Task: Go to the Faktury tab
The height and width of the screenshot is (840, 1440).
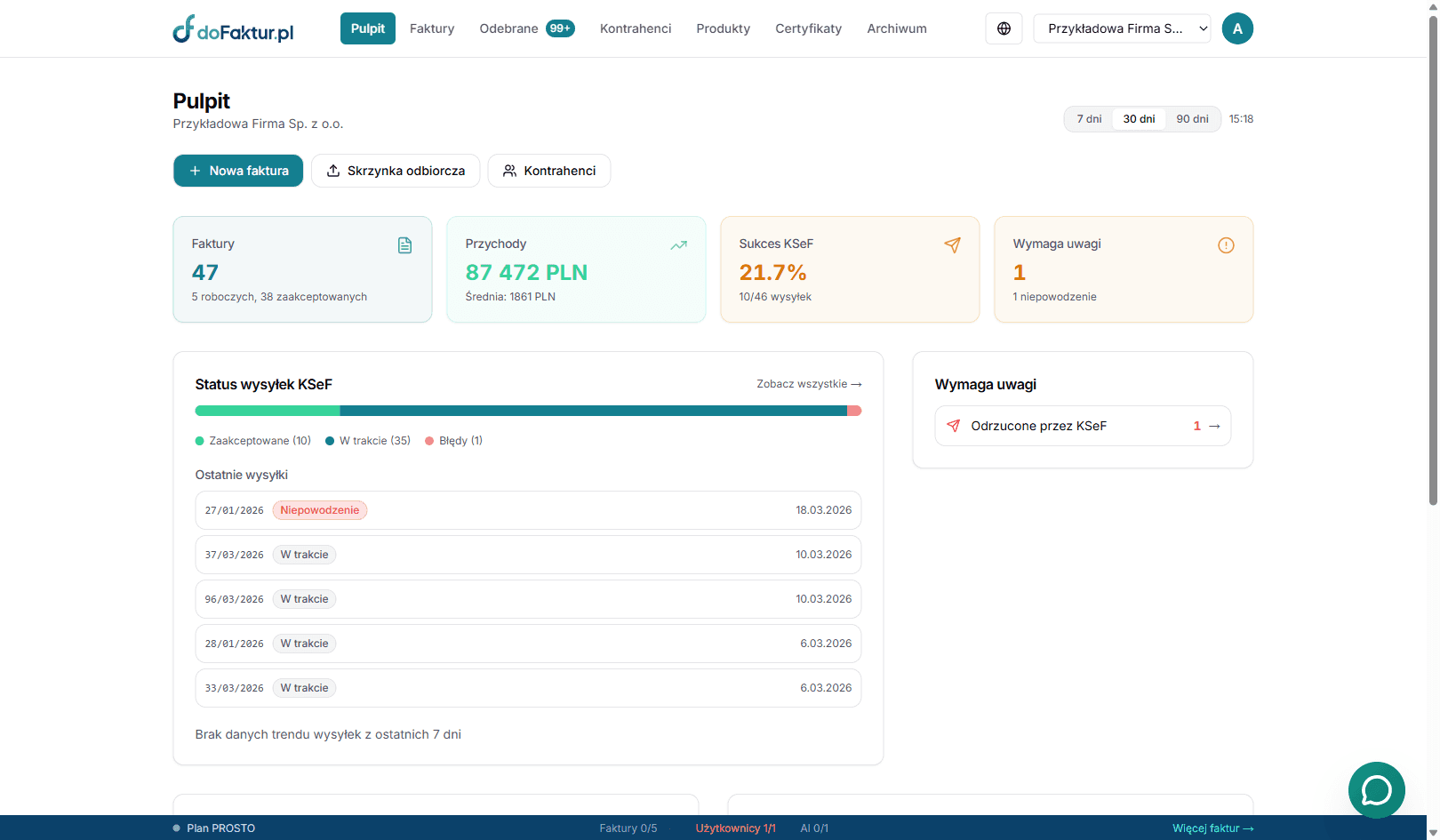Action: click(x=432, y=28)
